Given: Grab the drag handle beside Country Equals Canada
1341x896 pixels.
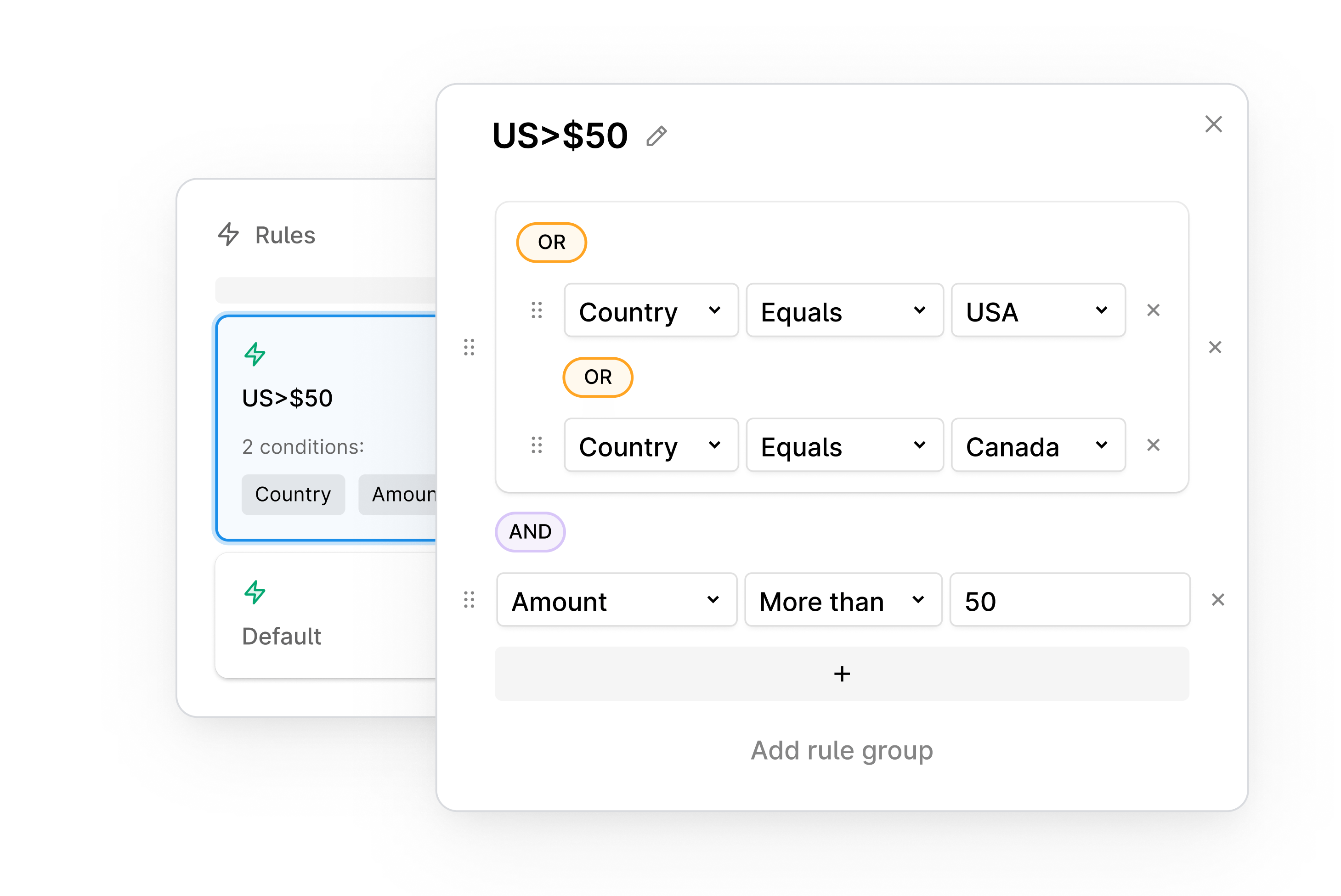Looking at the screenshot, I should pyautogui.click(x=536, y=445).
